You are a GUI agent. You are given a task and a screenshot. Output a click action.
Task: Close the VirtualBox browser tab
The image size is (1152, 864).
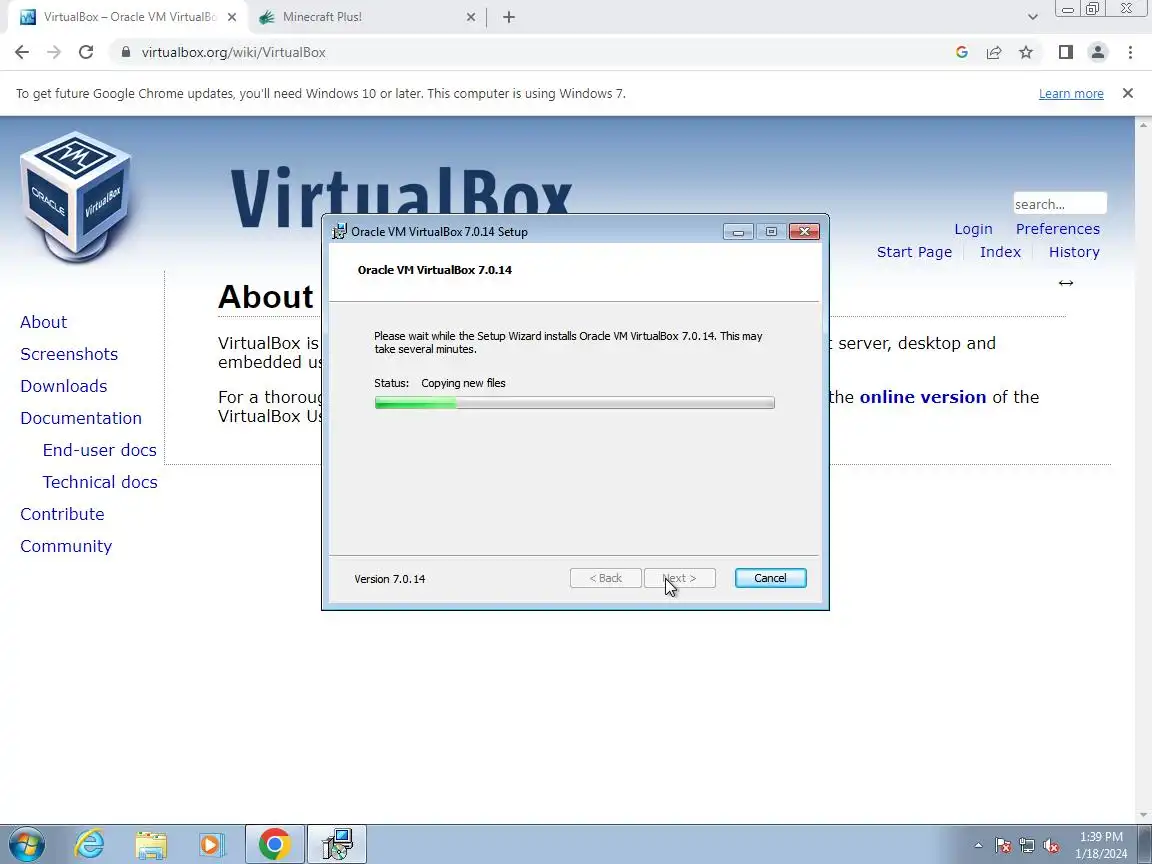[x=232, y=17]
